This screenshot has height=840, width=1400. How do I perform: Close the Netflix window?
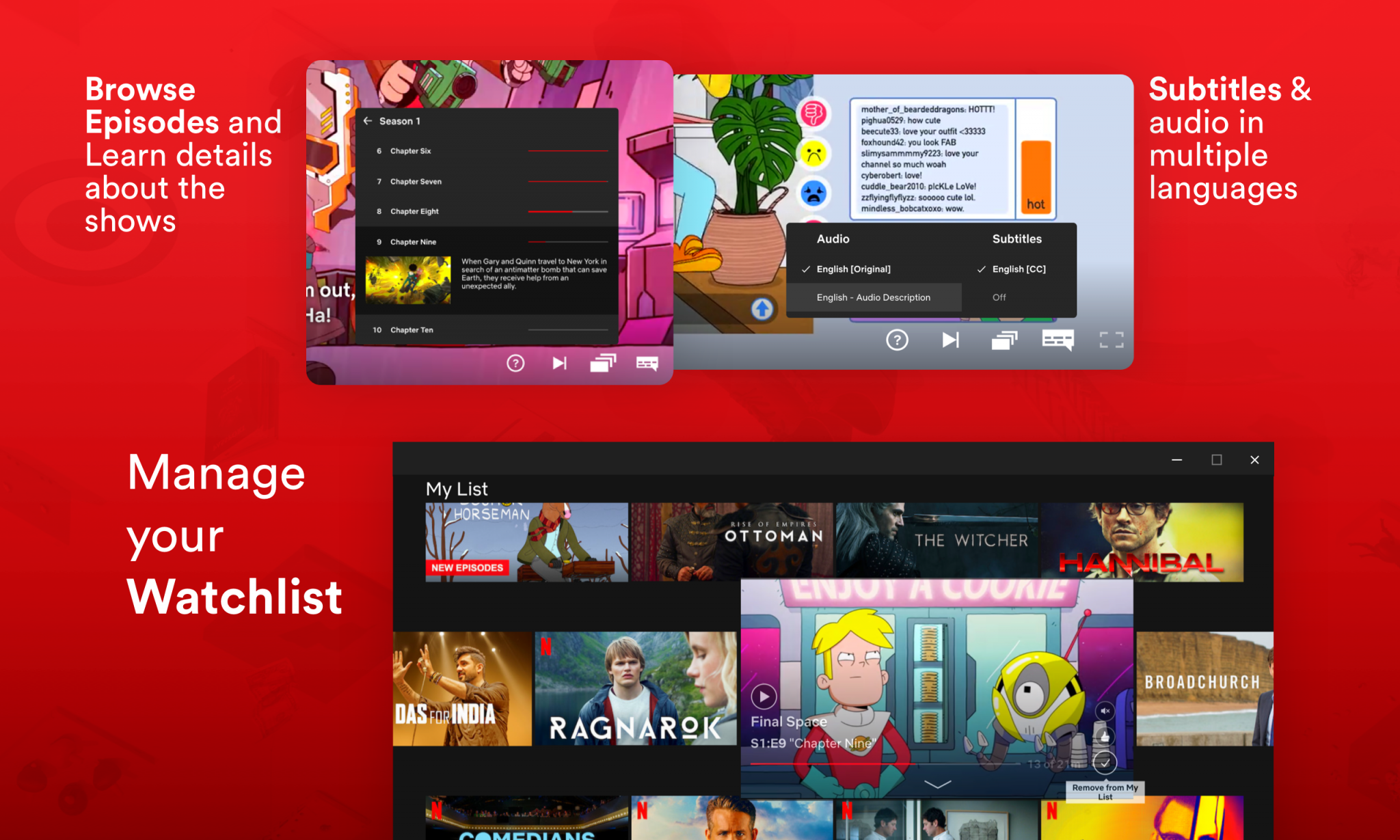(x=1254, y=460)
